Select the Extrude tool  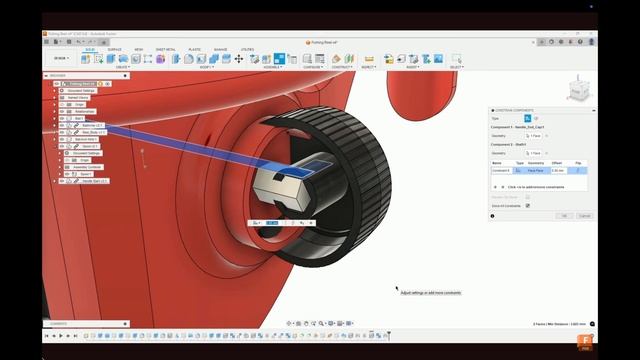(111, 59)
